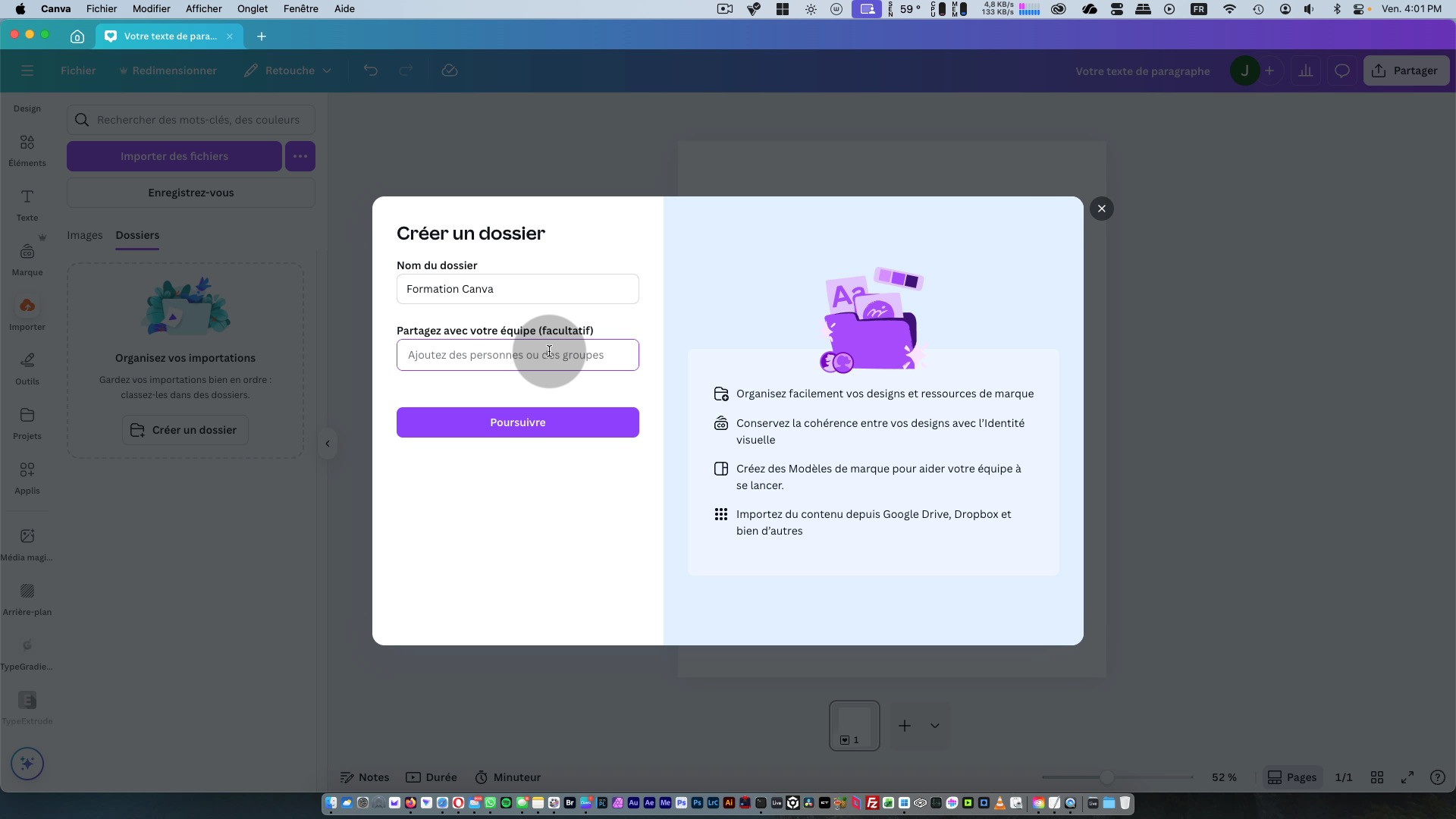Switch to the Images tab
Screen dimensions: 1456x819
pyautogui.click(x=84, y=235)
